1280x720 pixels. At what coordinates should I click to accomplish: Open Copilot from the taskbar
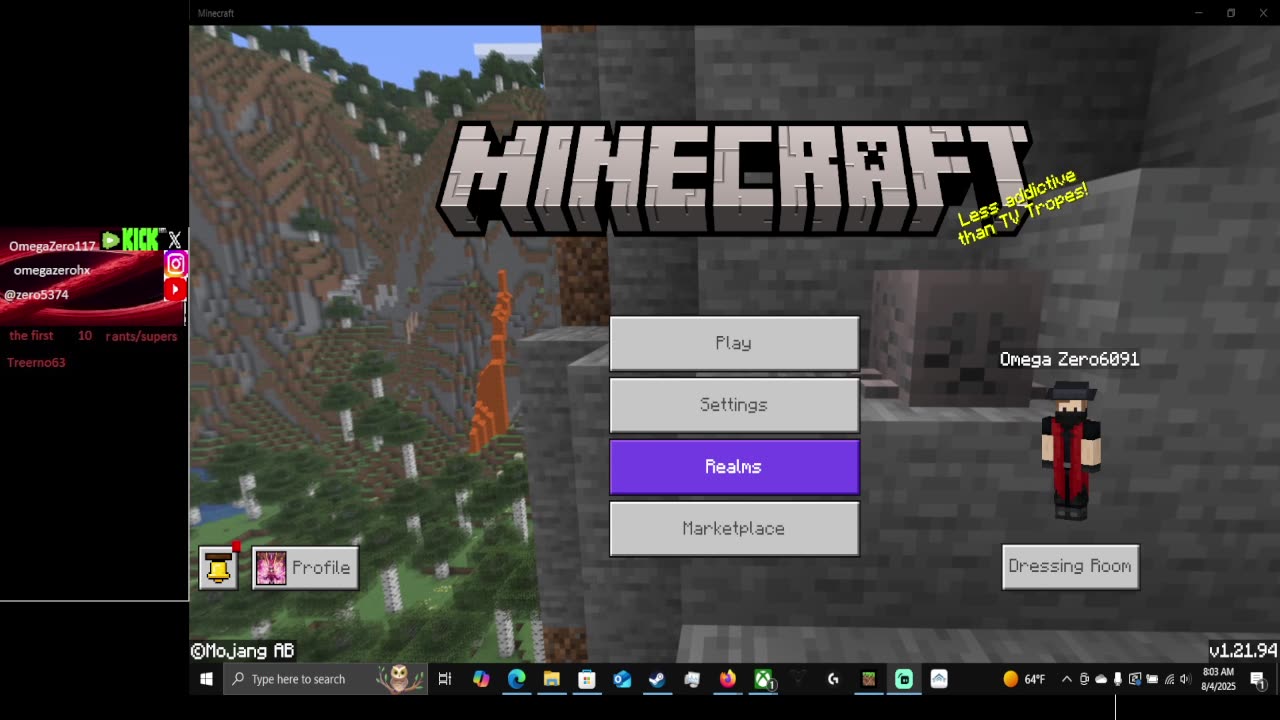(481, 679)
